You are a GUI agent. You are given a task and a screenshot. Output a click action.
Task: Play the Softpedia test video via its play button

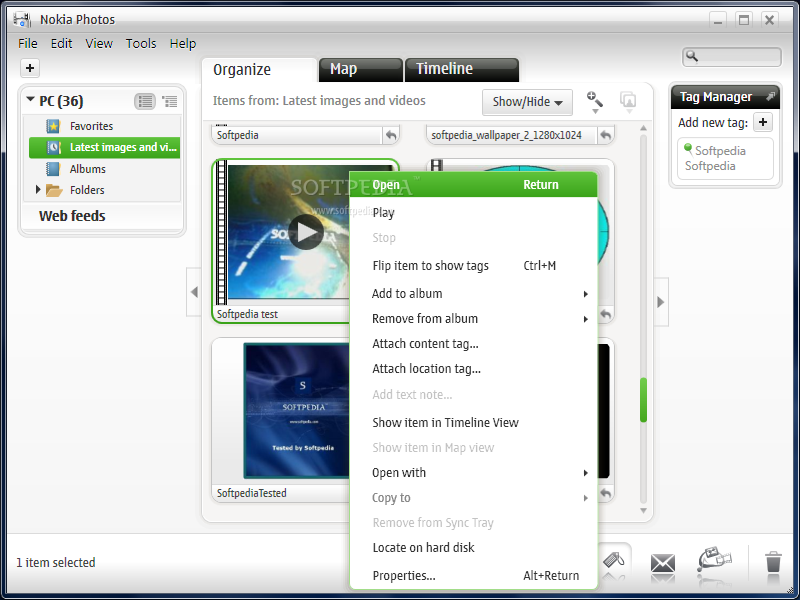[x=306, y=232]
